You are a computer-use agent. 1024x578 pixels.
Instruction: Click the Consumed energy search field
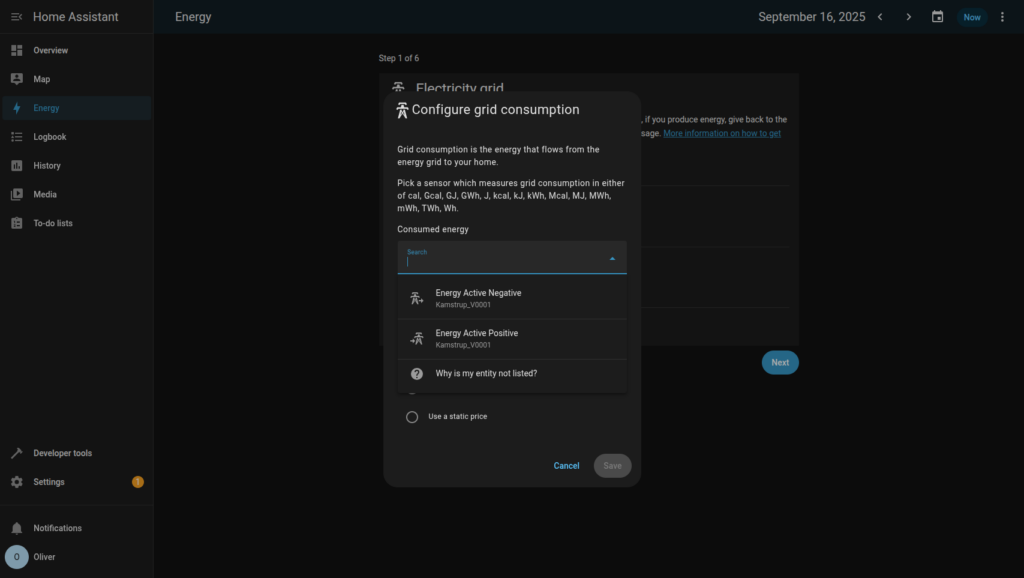[500, 261]
